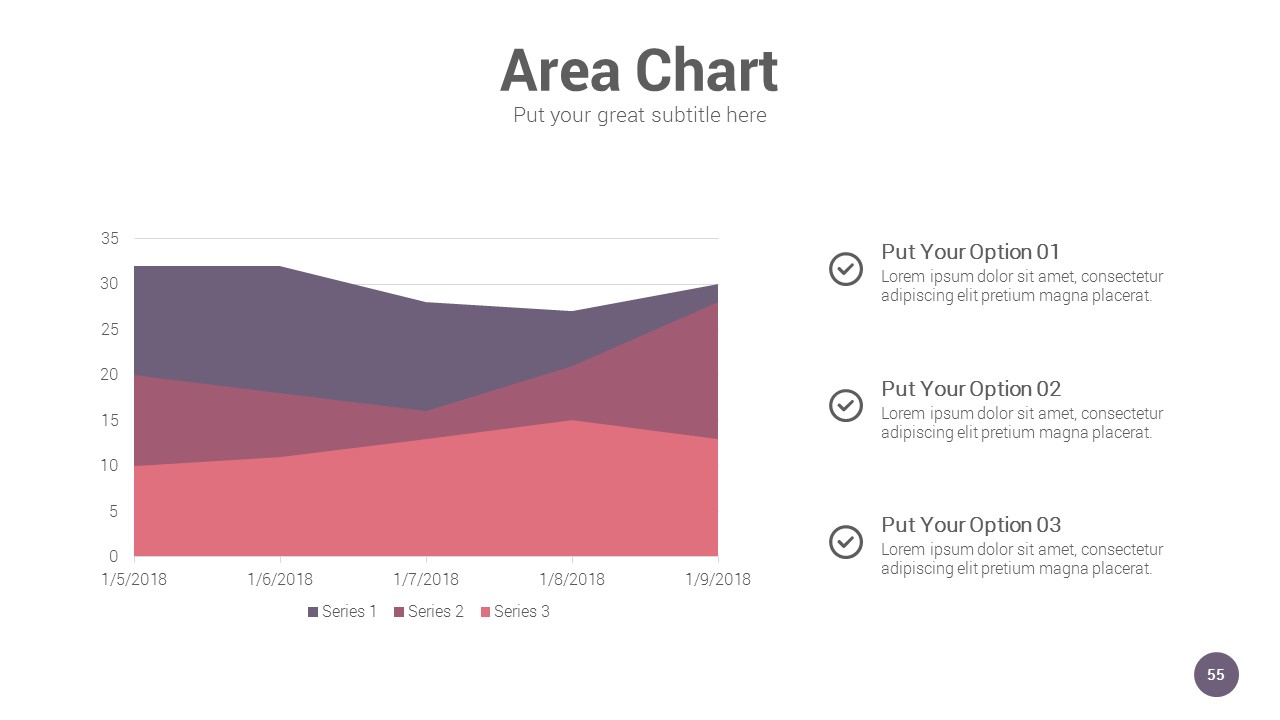The image size is (1280, 720).
Task: Click the checkmark icon beside Option 03
Action: [846, 541]
